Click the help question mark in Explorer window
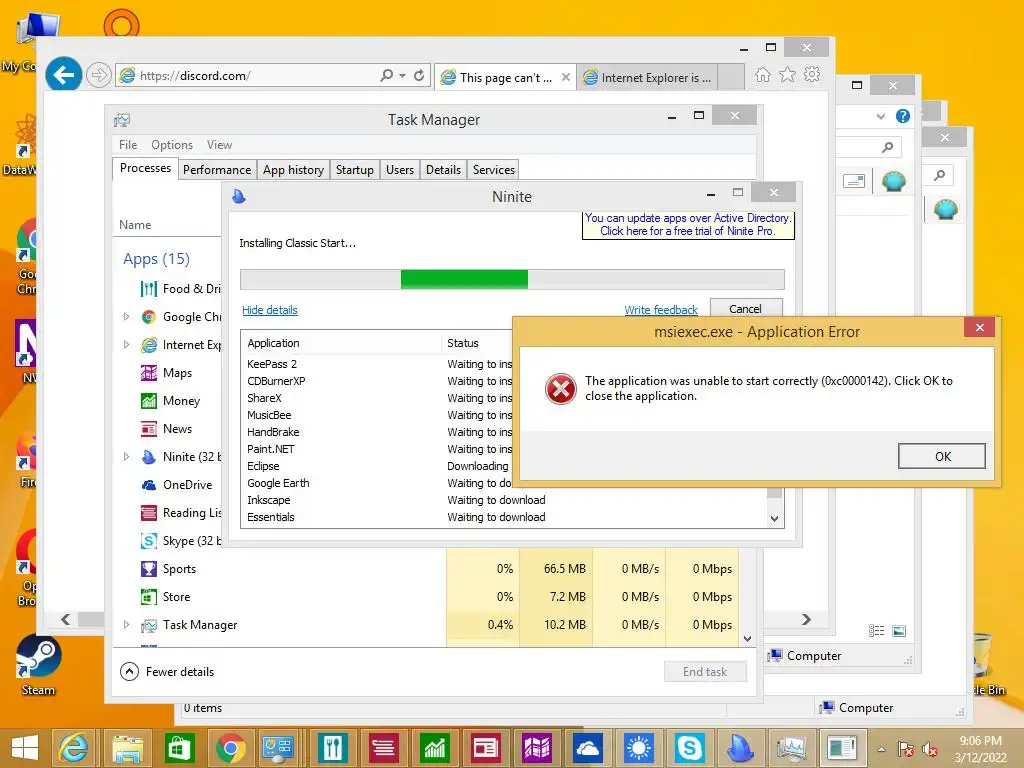Image resolution: width=1024 pixels, height=768 pixels. pos(903,116)
